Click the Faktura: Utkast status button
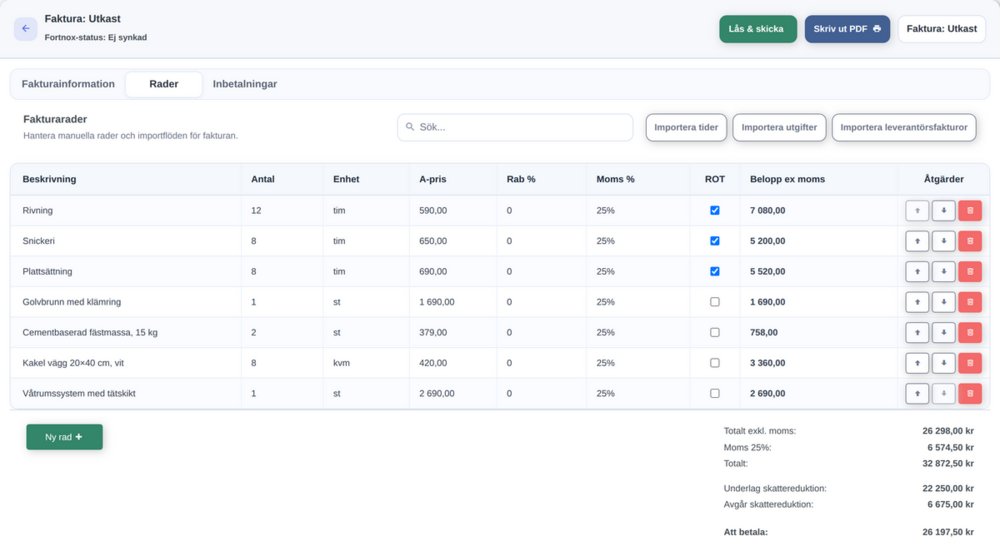 click(x=941, y=29)
